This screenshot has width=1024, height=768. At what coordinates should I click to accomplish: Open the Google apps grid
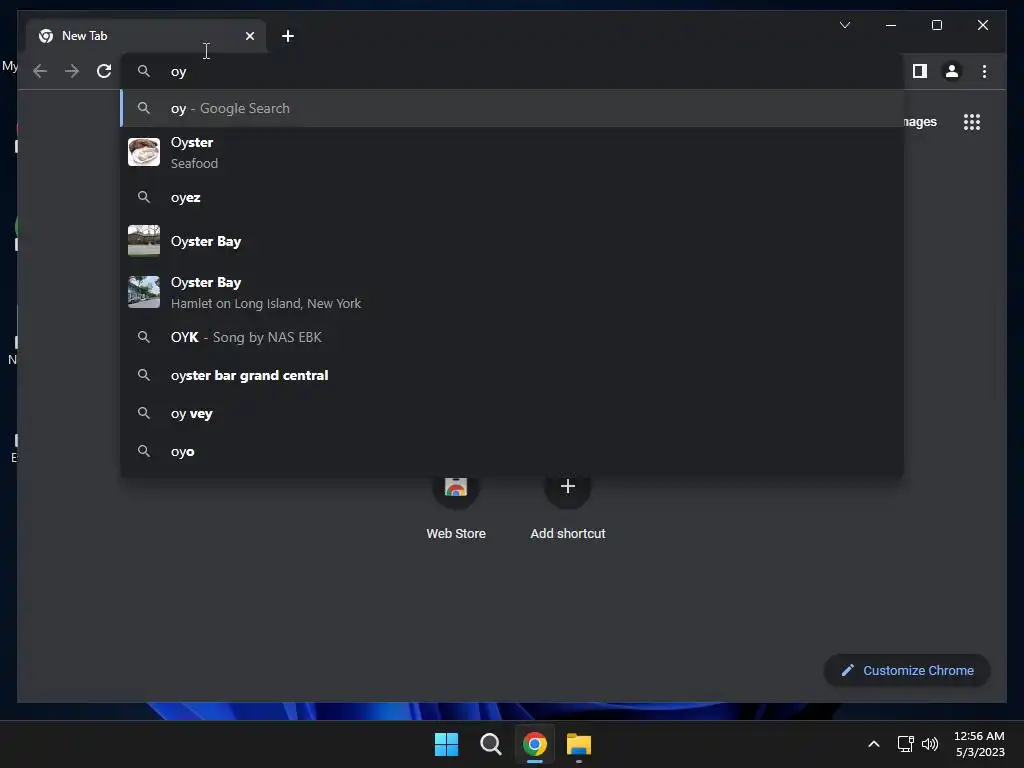click(972, 122)
